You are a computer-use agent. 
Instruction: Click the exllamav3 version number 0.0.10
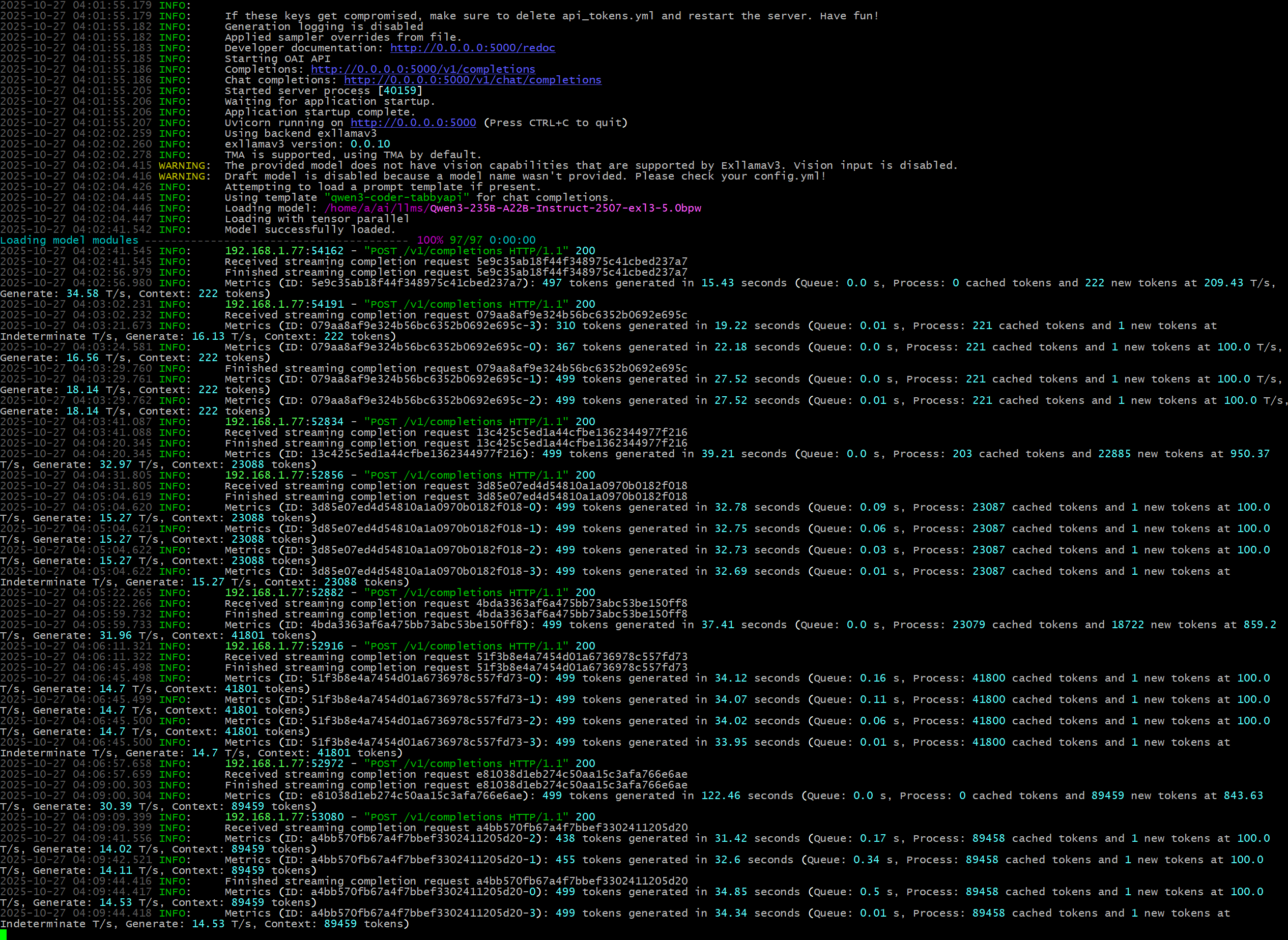[370, 144]
